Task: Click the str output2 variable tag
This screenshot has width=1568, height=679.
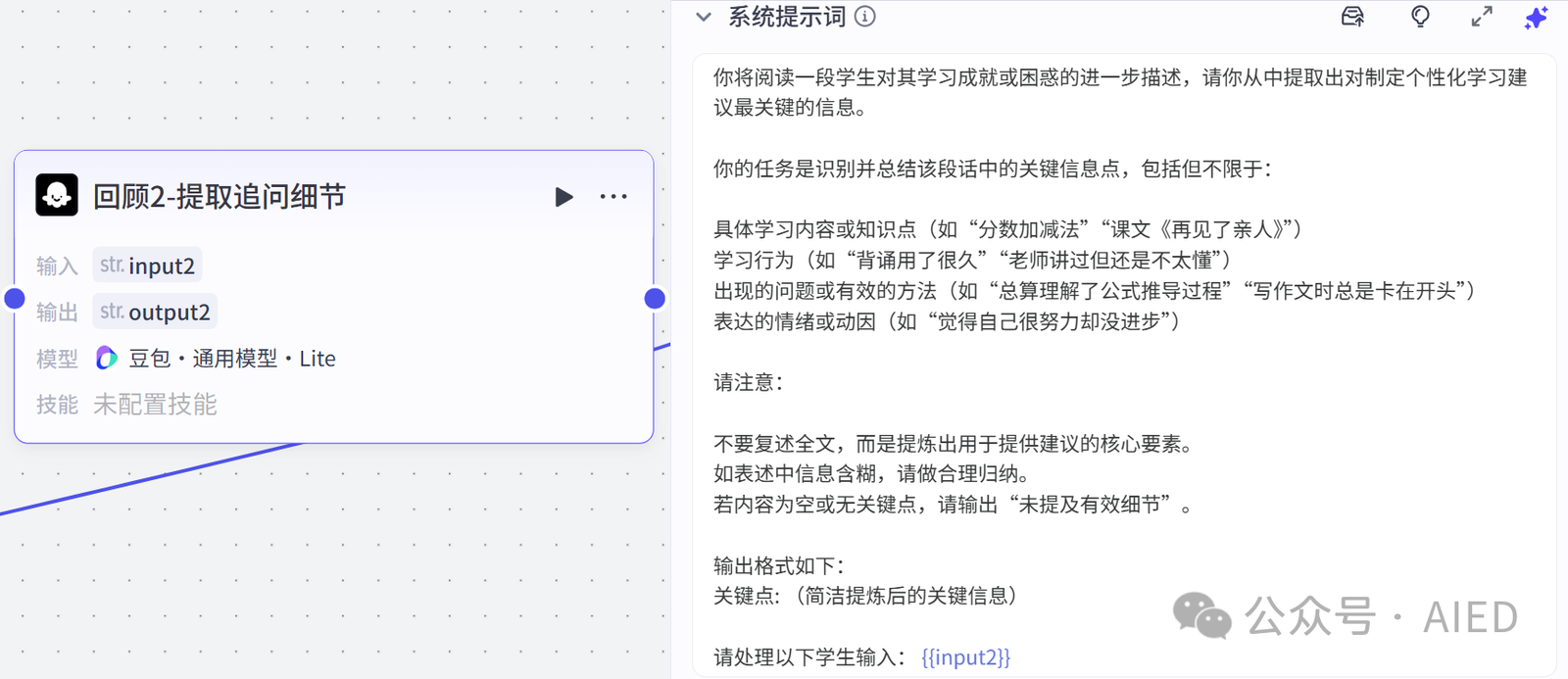Action: [155, 312]
